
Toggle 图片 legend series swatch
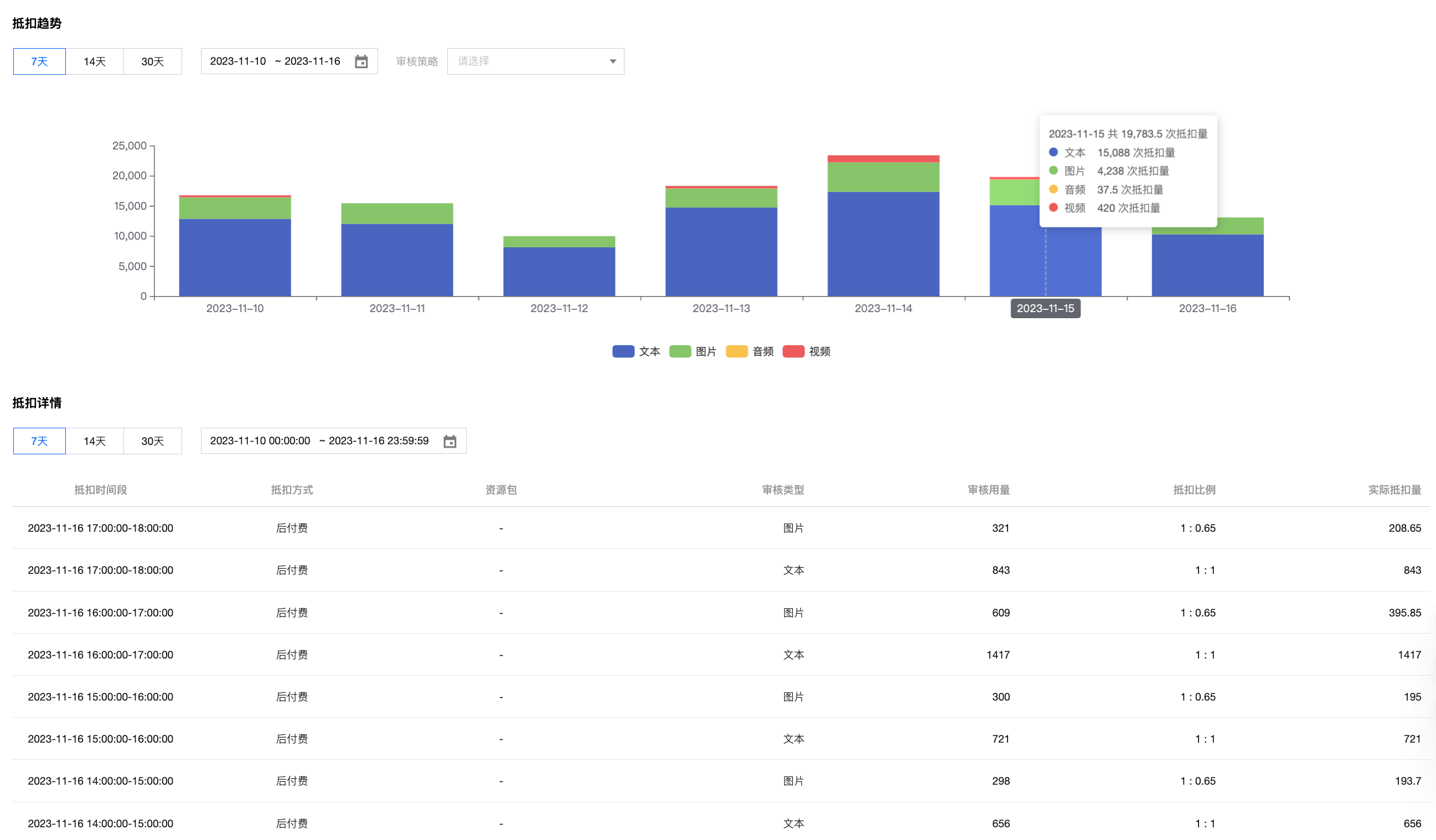click(680, 352)
